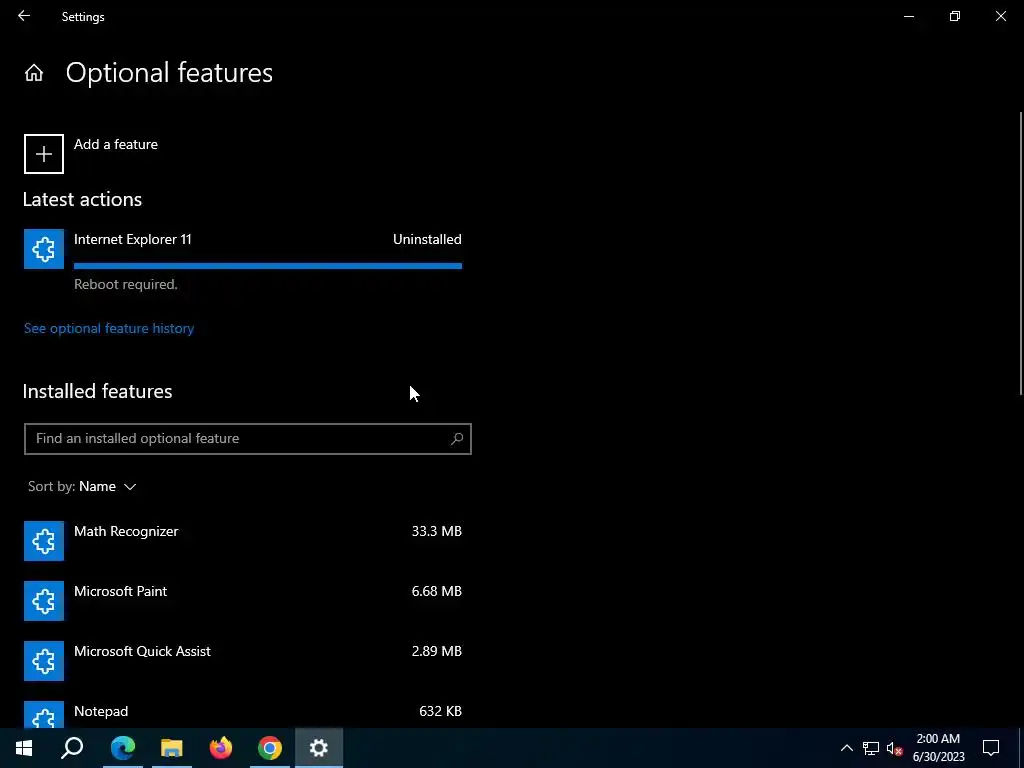Click the 6.68 MB size value
The width and height of the screenshot is (1024, 768).
436,591
